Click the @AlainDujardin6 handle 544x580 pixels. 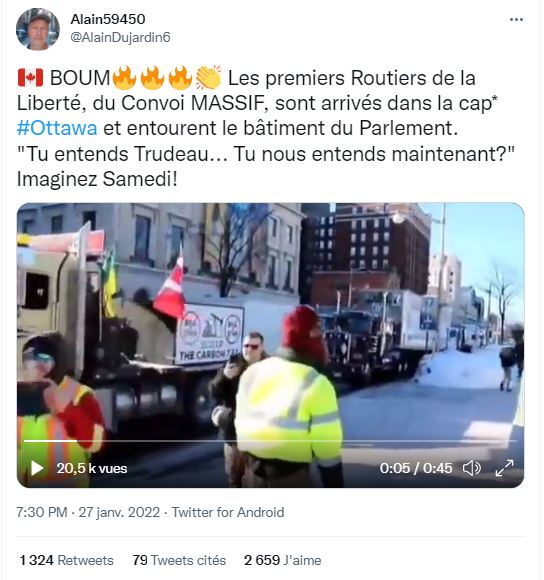[120, 37]
